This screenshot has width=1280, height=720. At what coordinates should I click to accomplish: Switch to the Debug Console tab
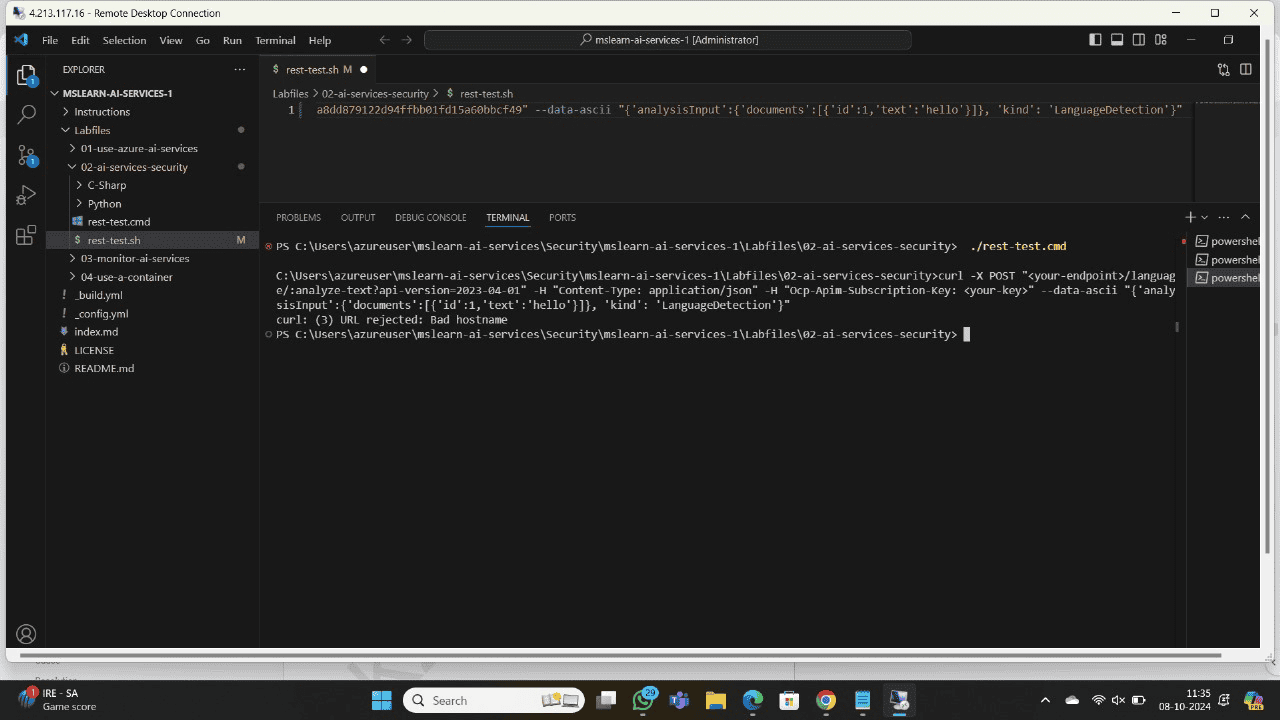point(430,217)
